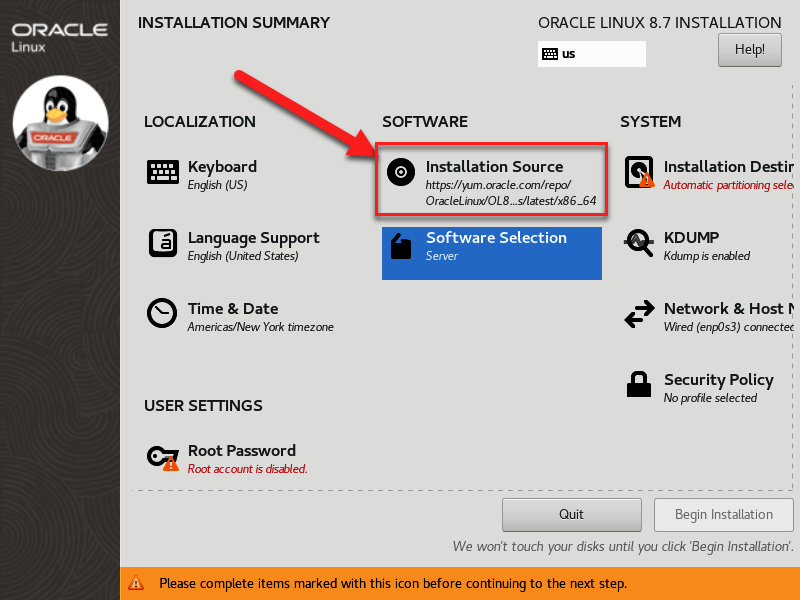Open KDUMP configuration title

pos(691,238)
